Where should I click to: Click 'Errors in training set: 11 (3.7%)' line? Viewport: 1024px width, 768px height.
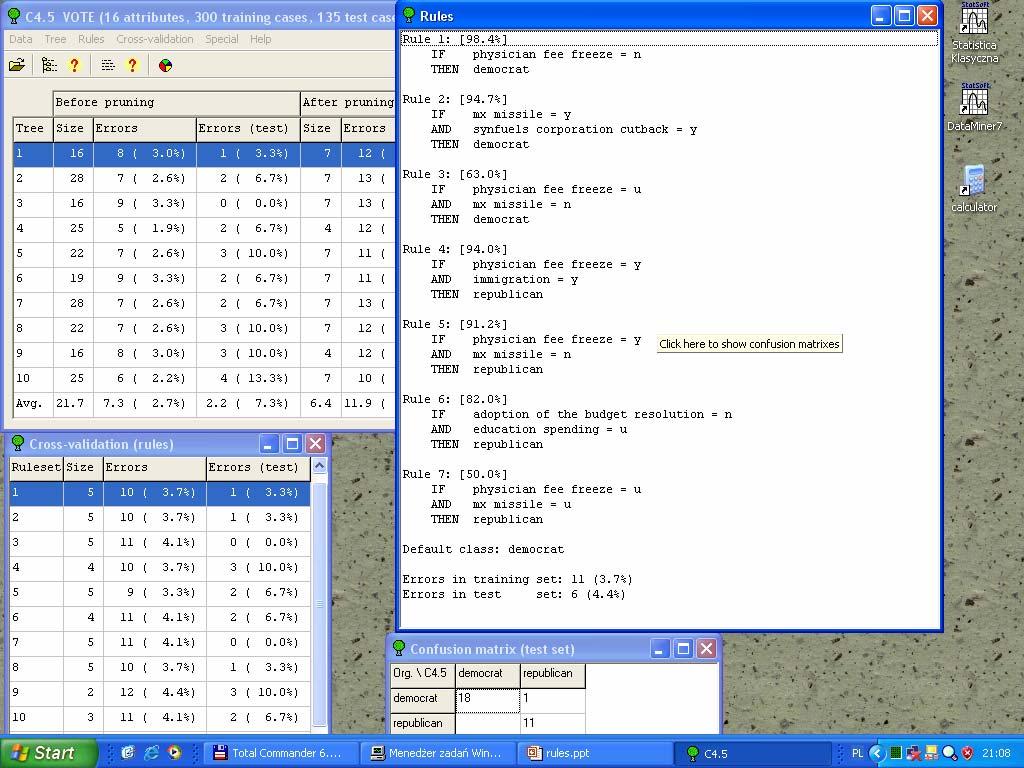[x=517, y=579]
